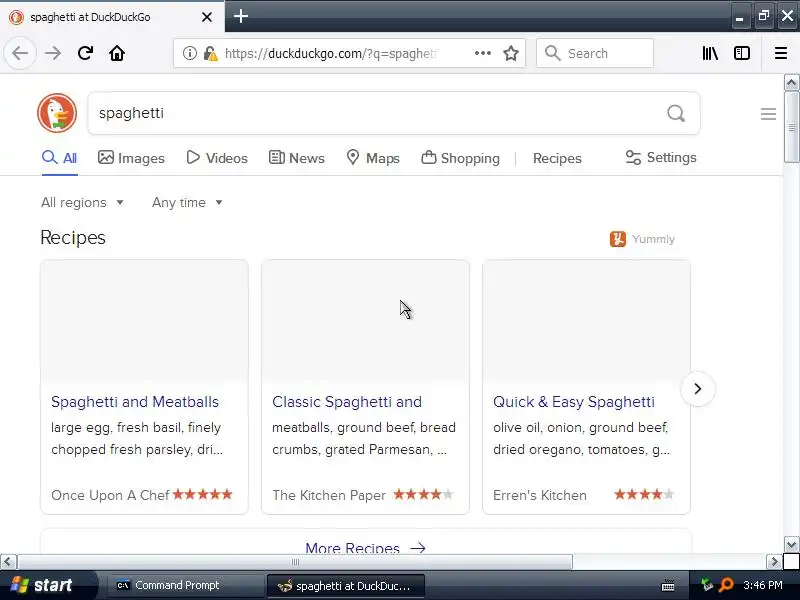
Task: Select the spaghetti at DuckDuckGo taskbar button
Action: 346,586
